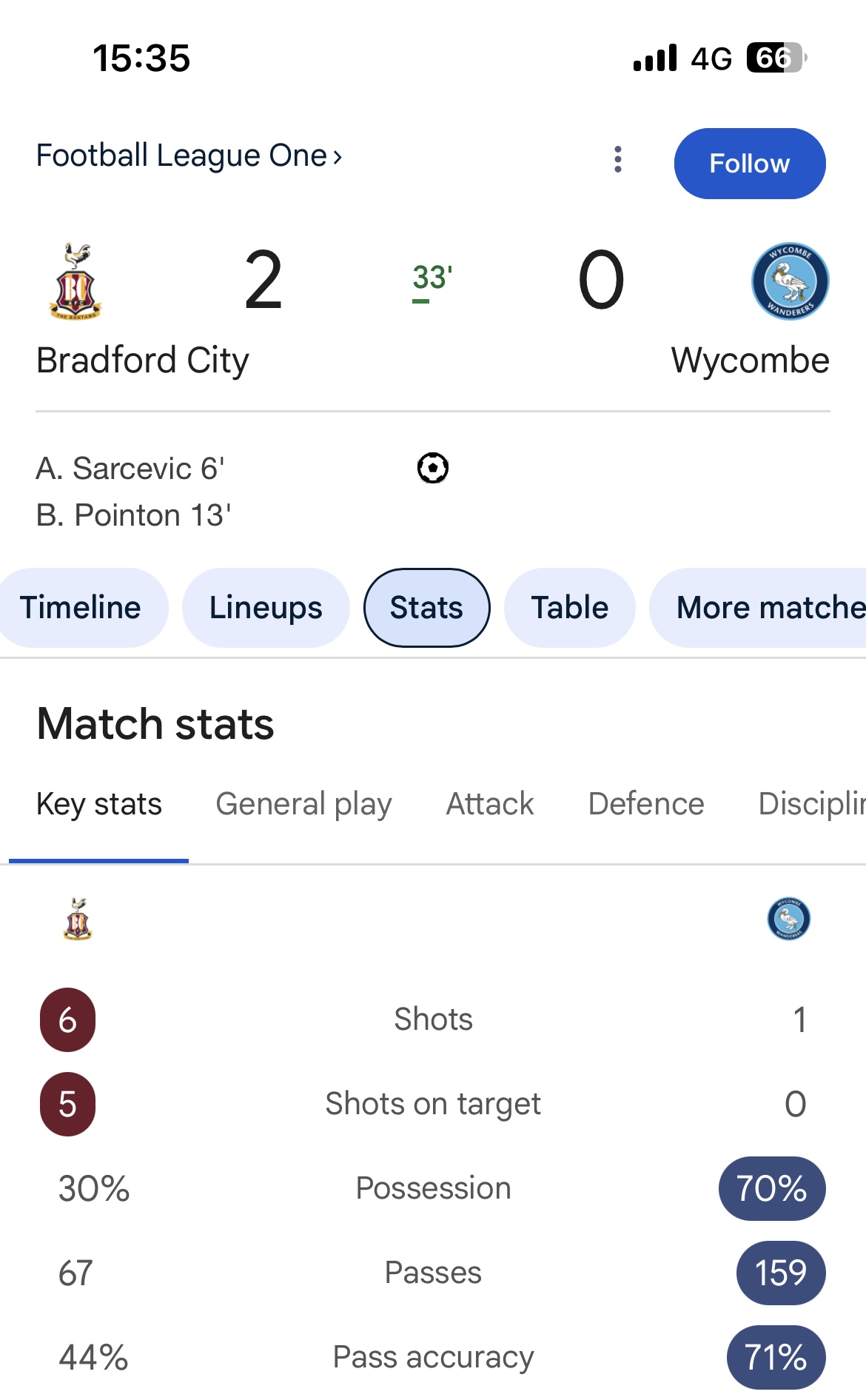Tap the goal football icon beside the scorers
The image size is (866, 1400).
coord(433,468)
